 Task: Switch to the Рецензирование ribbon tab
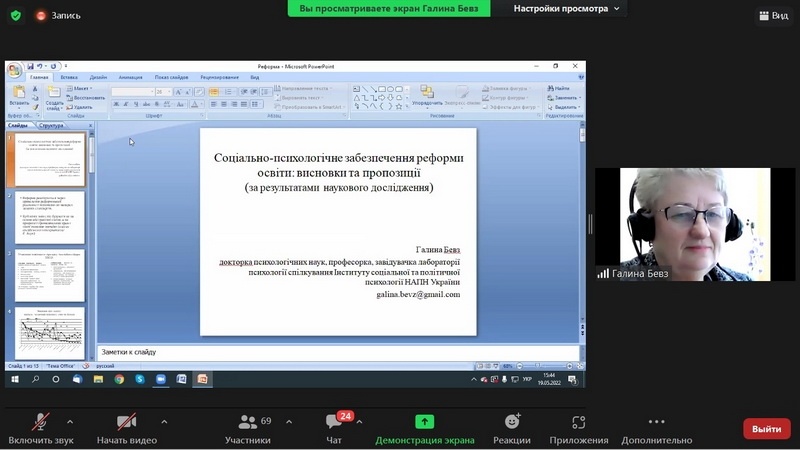pos(219,78)
